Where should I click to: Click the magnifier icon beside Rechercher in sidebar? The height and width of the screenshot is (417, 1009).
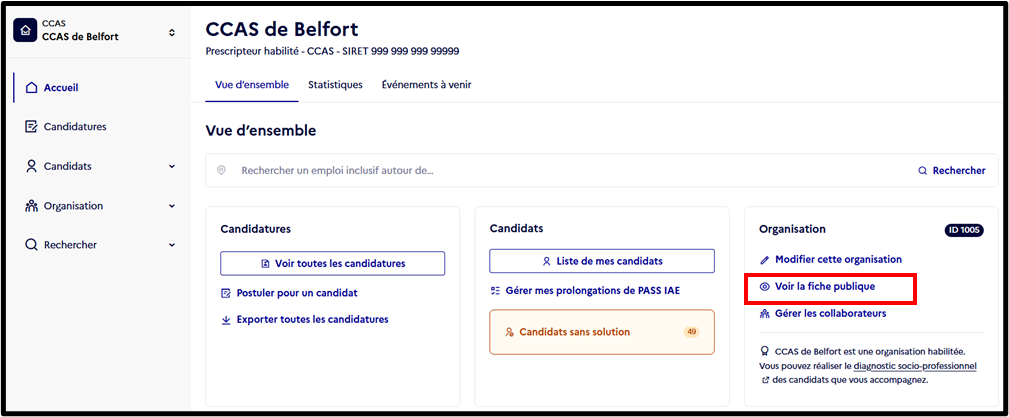pyautogui.click(x=31, y=245)
